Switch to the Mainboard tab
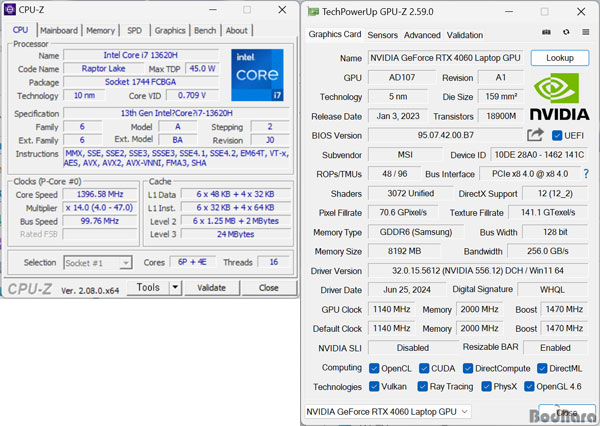 click(59, 31)
